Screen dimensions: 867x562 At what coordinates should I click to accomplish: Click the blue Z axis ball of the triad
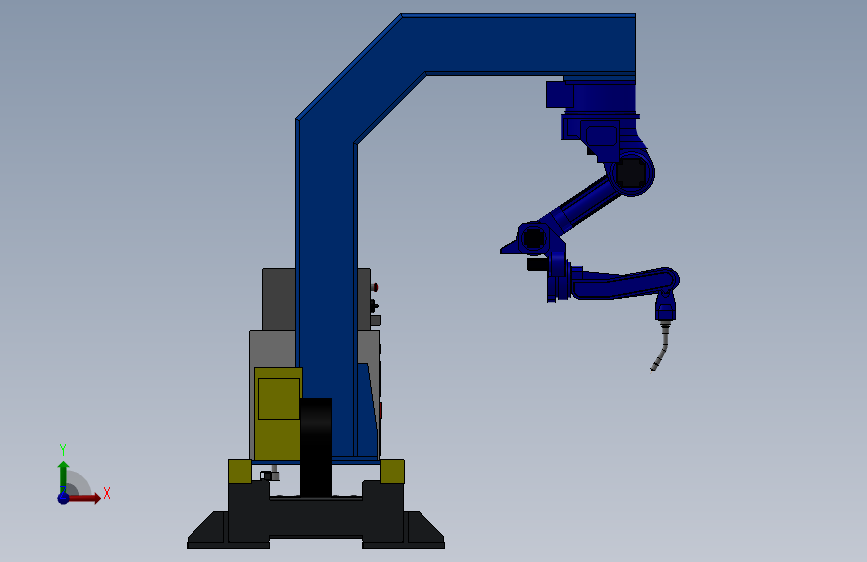(64, 498)
